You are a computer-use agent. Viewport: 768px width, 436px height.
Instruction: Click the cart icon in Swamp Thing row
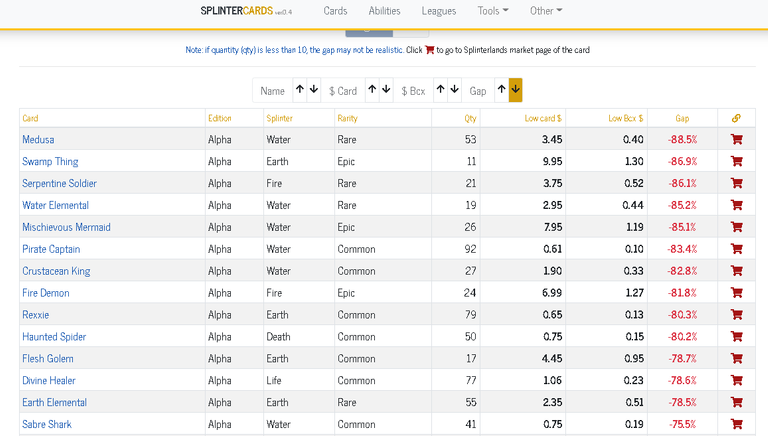tap(736, 161)
